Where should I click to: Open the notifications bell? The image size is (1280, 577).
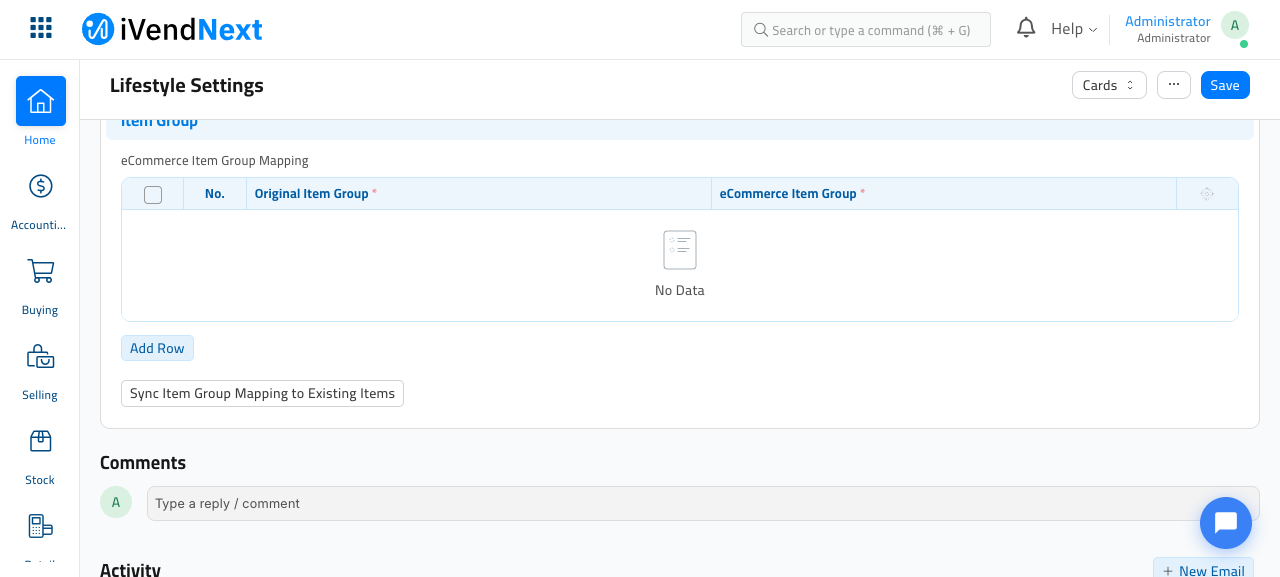[x=1026, y=28]
